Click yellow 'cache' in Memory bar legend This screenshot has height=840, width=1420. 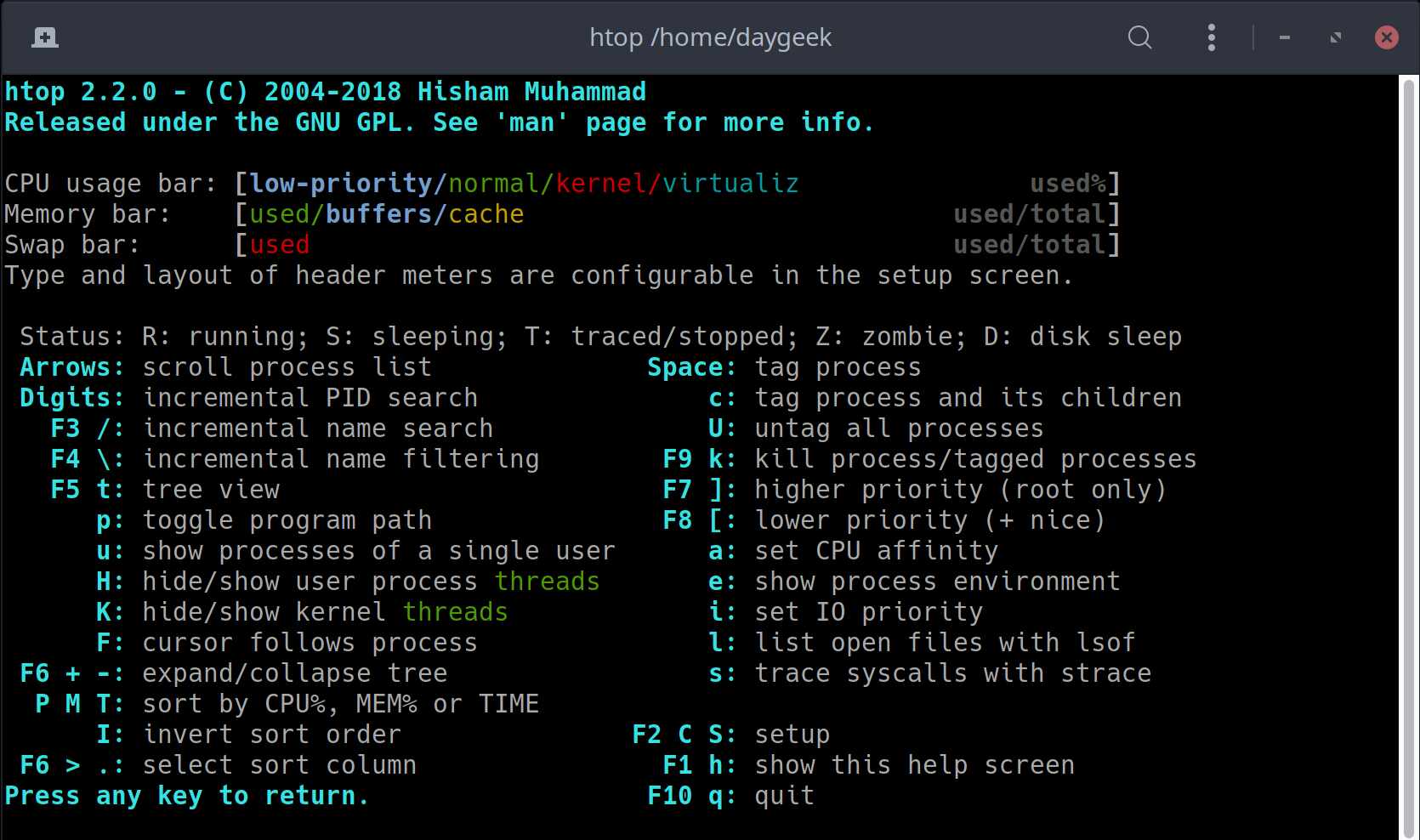[486, 214]
